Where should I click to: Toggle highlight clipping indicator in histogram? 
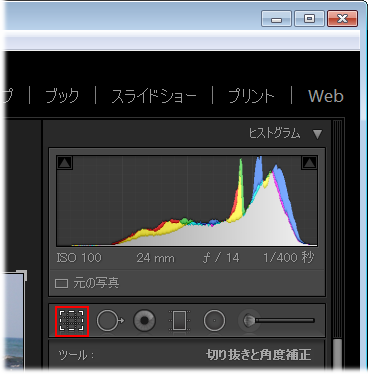tap(309, 163)
